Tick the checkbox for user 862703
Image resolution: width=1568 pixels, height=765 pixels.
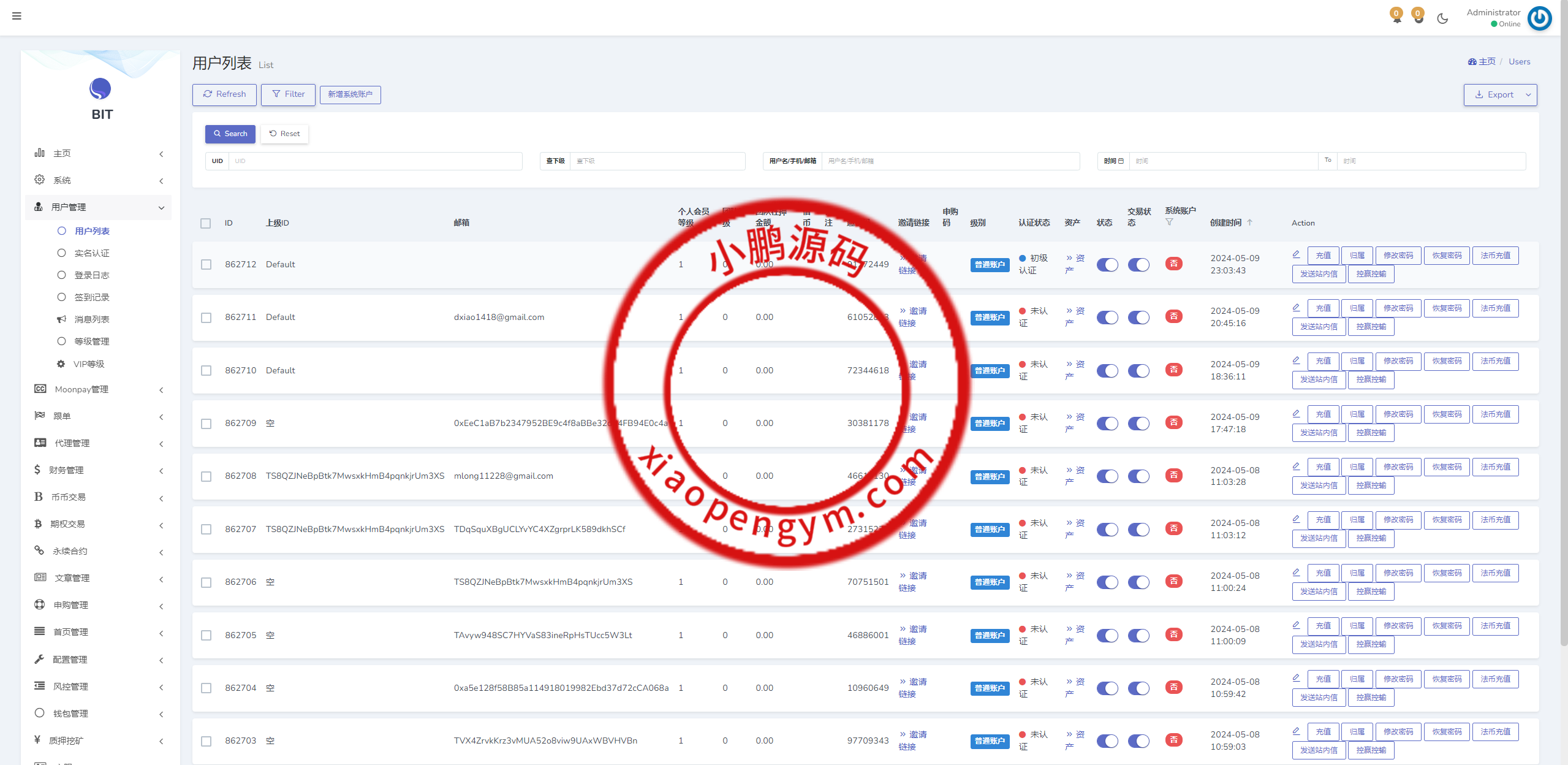[x=206, y=740]
